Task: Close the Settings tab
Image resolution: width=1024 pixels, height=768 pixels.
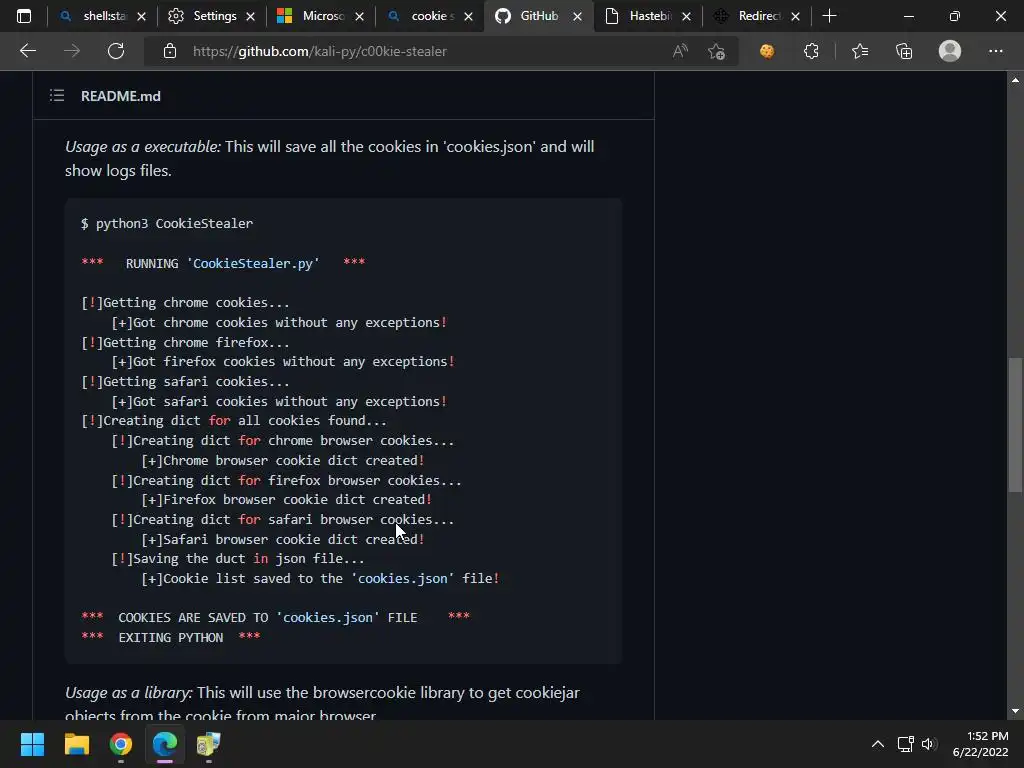Action: pyautogui.click(x=250, y=17)
